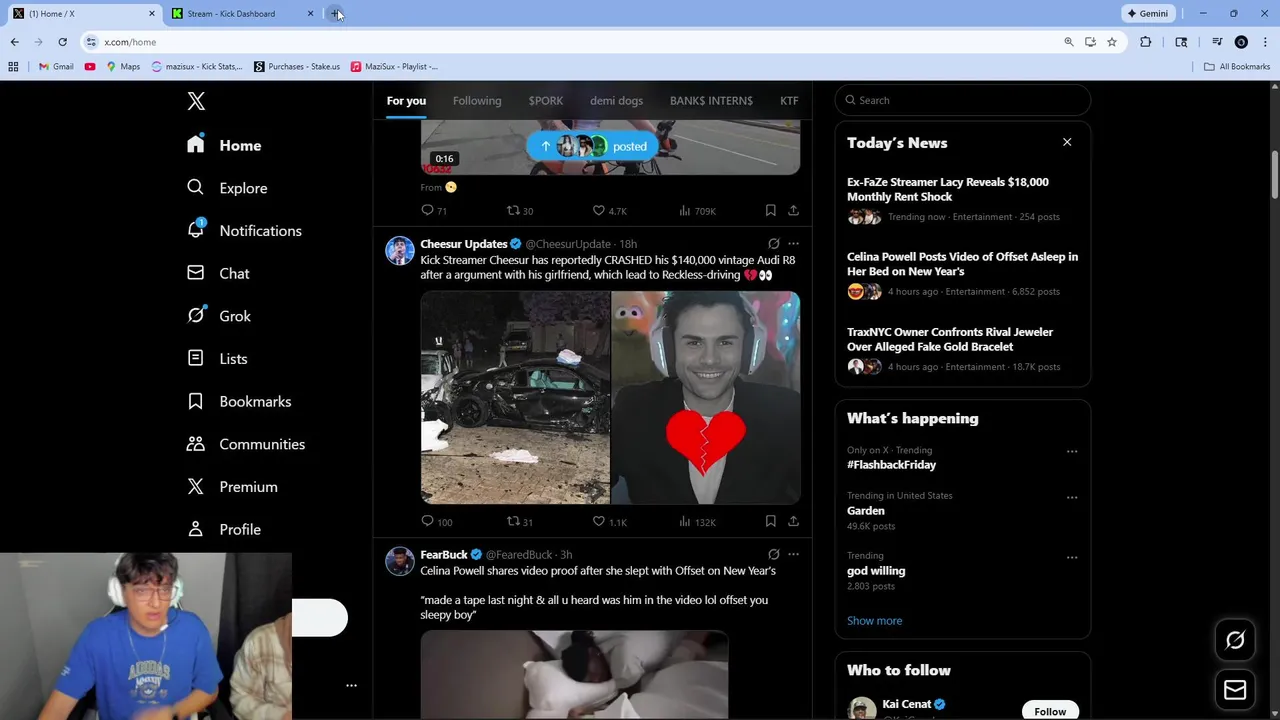
Task: Open Grok from the sidebar
Action: point(219,316)
